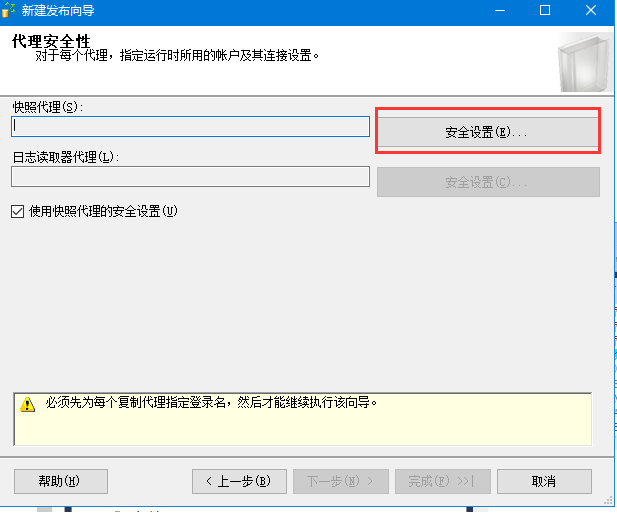Click the 下一步(N) next button
This screenshot has height=513, width=617.
click(341, 481)
